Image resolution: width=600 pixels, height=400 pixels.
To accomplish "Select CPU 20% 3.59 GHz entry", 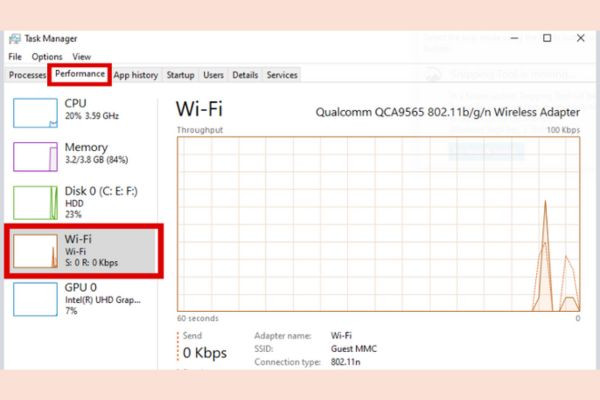I will pyautogui.click(x=82, y=113).
